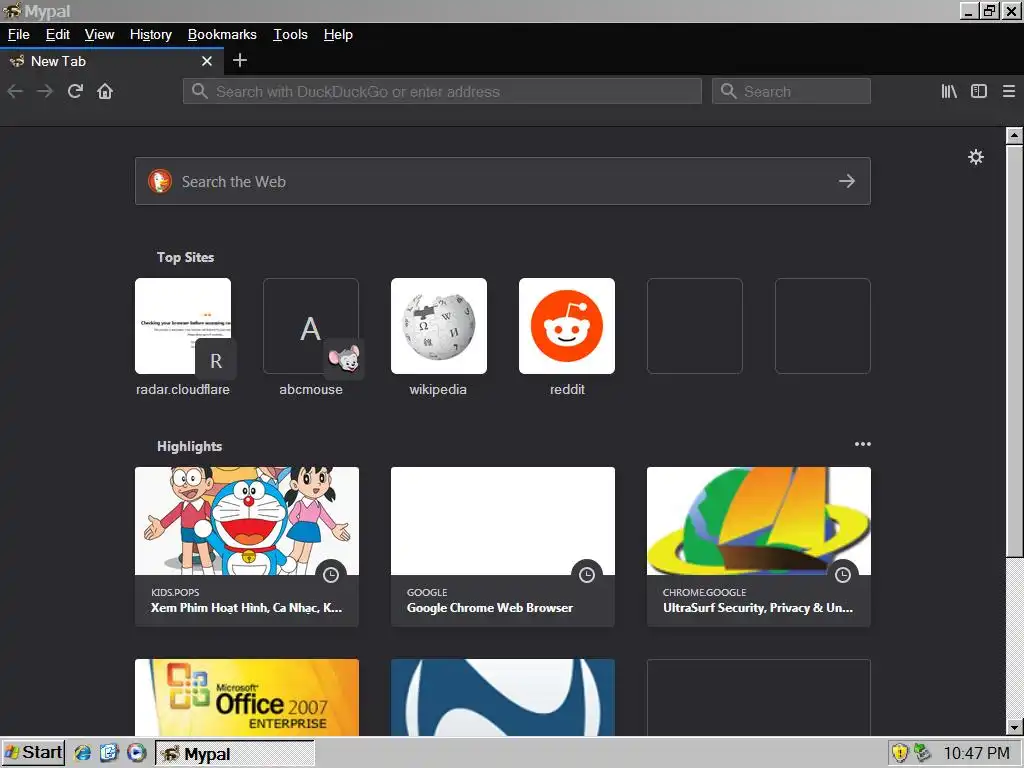The image size is (1024, 768).
Task: Click the second quick launch icon
Action: tap(109, 753)
